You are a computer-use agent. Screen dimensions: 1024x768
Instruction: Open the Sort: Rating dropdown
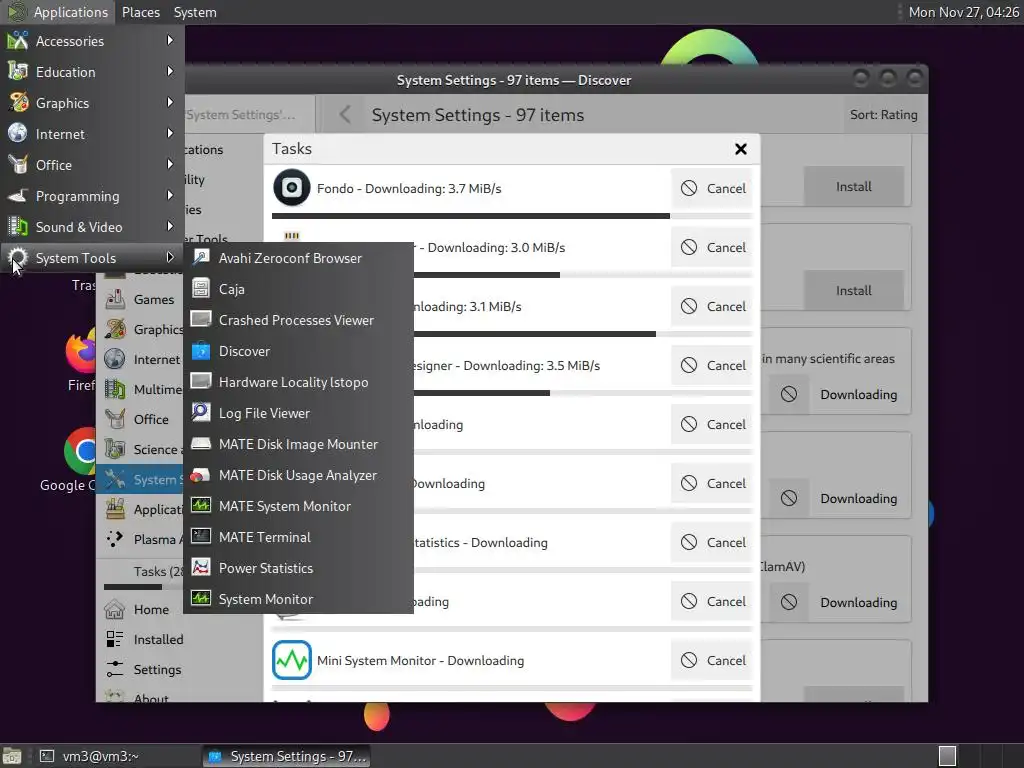pos(883,115)
